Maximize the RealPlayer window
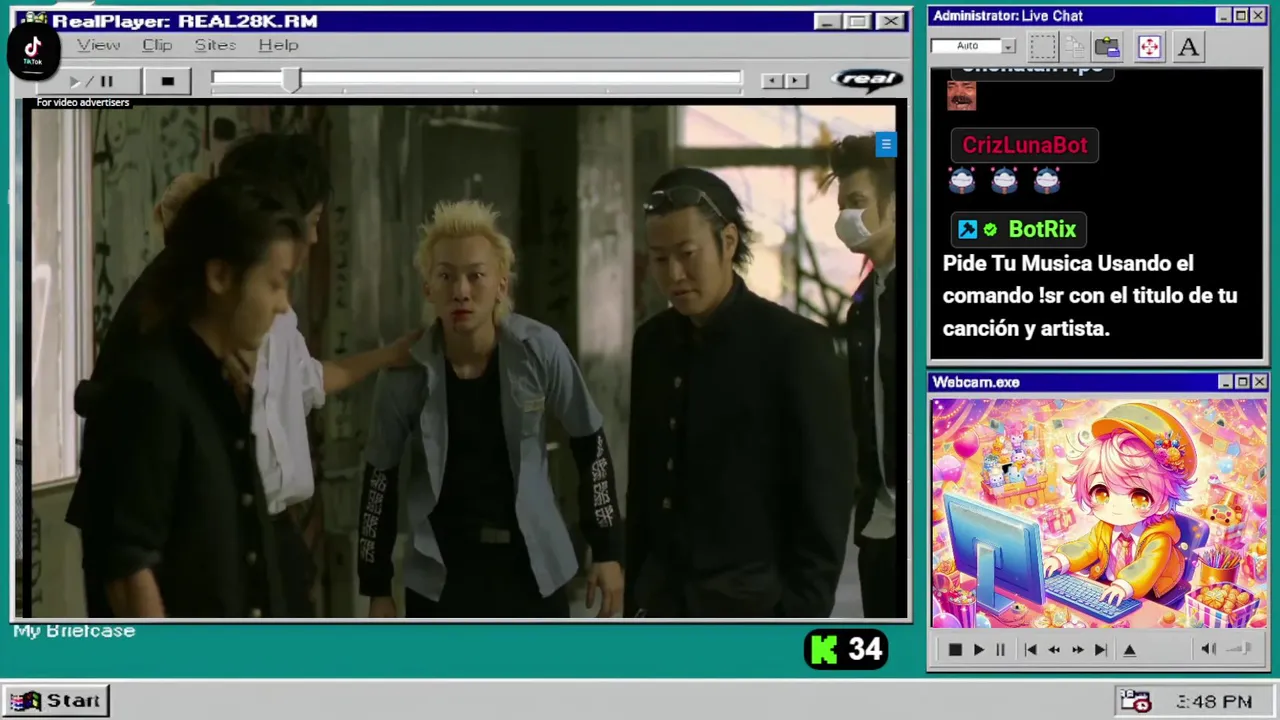Screen dimensions: 1280x720 click(857, 21)
